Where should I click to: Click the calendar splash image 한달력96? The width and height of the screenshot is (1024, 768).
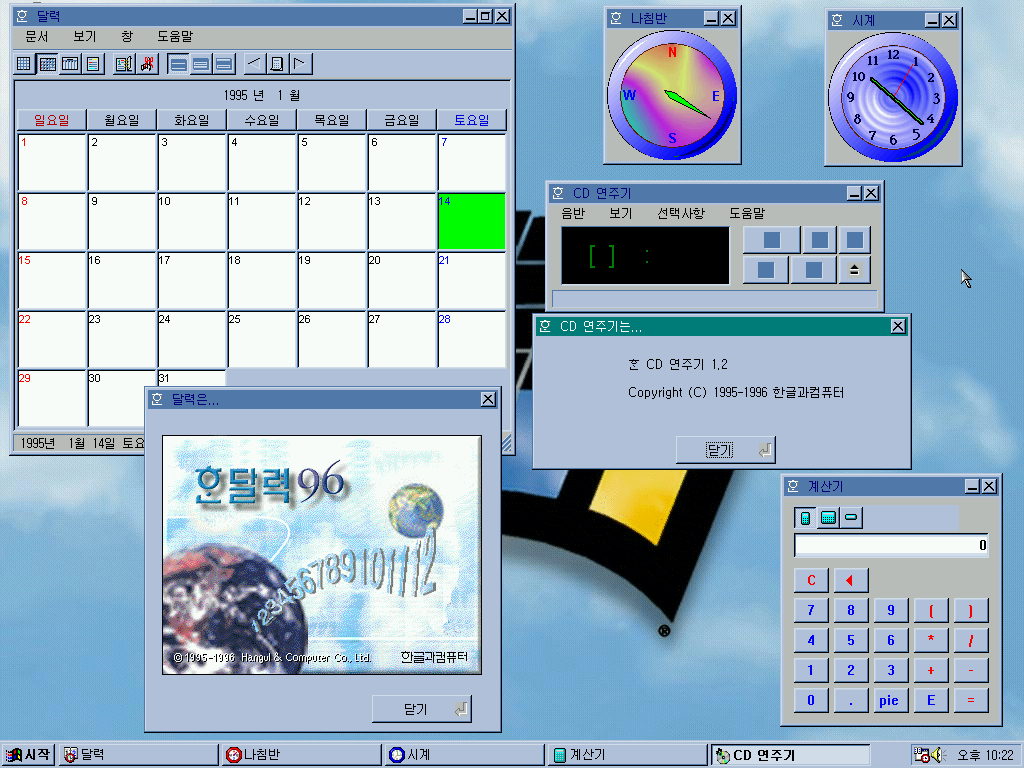(x=321, y=554)
